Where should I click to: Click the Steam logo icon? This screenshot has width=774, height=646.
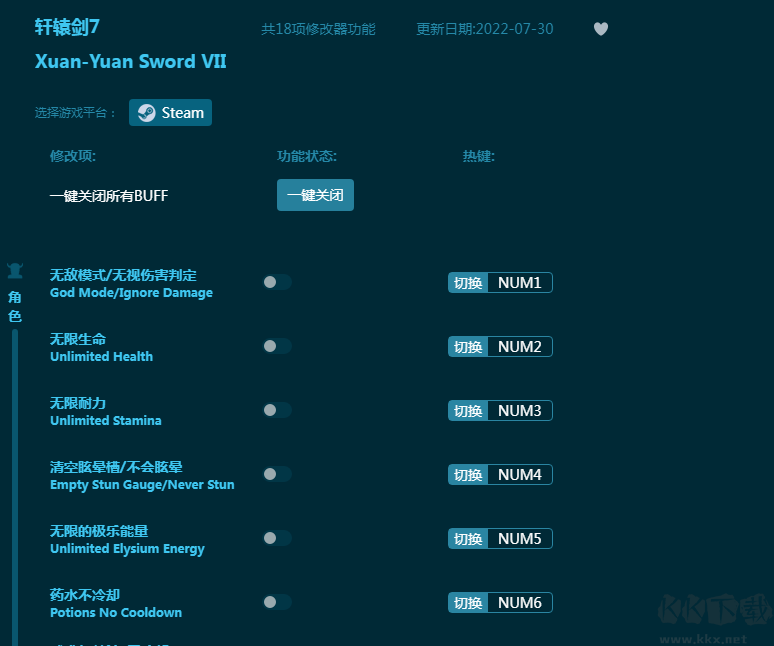point(147,113)
